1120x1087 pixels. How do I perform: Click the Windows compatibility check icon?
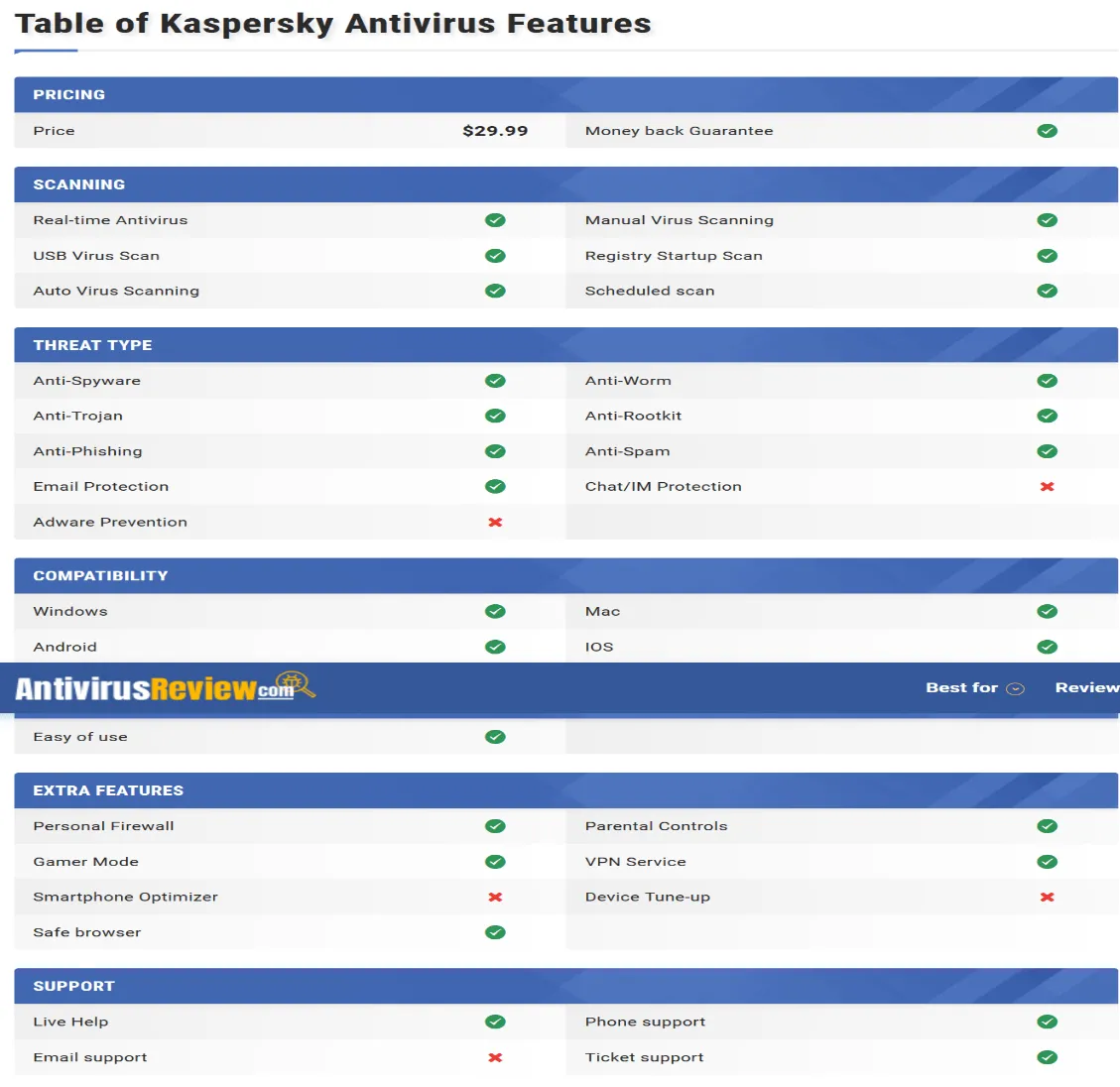495,611
